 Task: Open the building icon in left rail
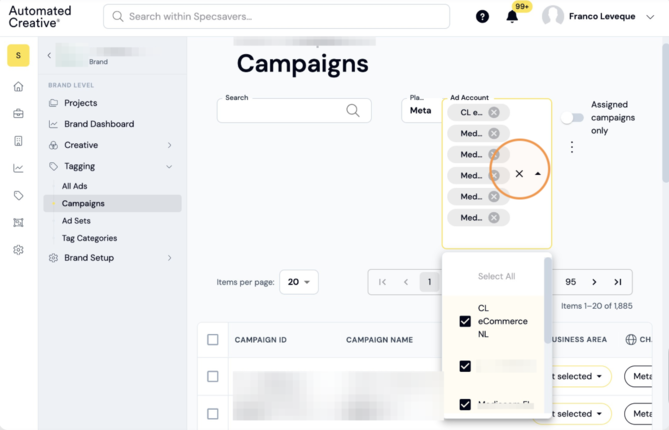coord(18,141)
